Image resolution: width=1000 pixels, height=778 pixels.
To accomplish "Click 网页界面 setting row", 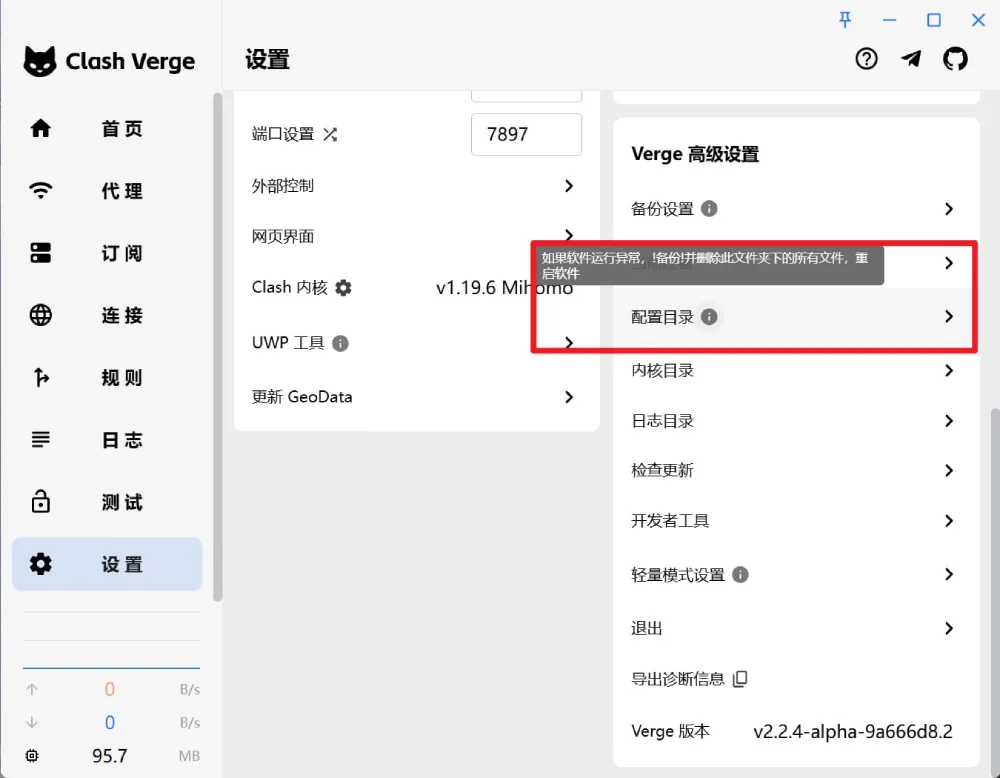I will coord(416,236).
